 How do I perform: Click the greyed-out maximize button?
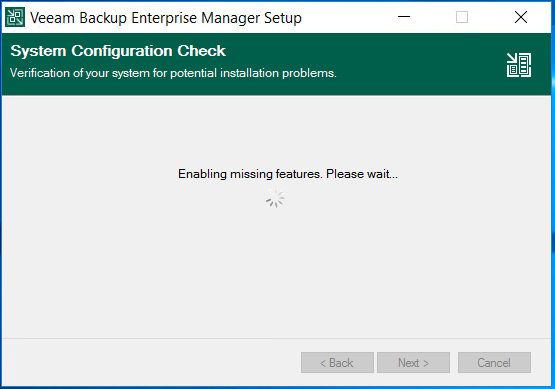point(462,17)
